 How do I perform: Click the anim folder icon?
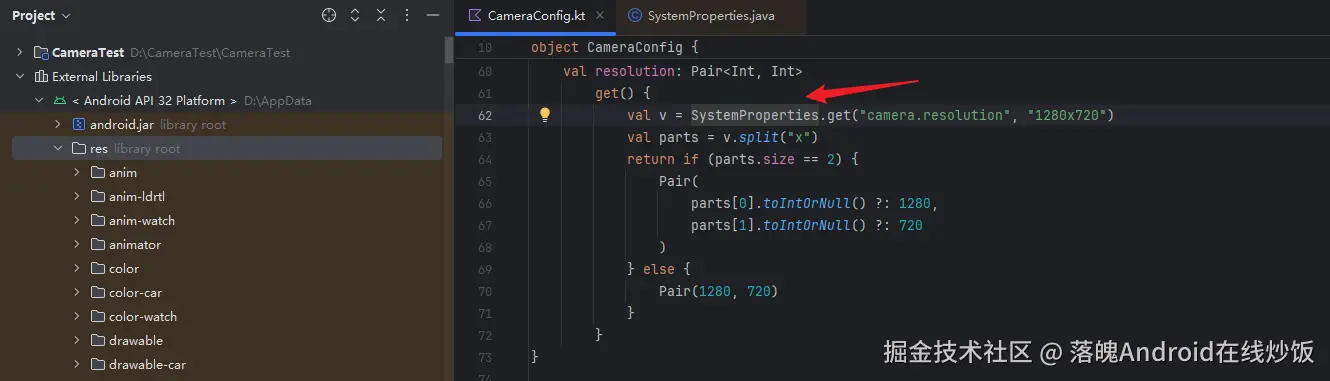[98, 172]
